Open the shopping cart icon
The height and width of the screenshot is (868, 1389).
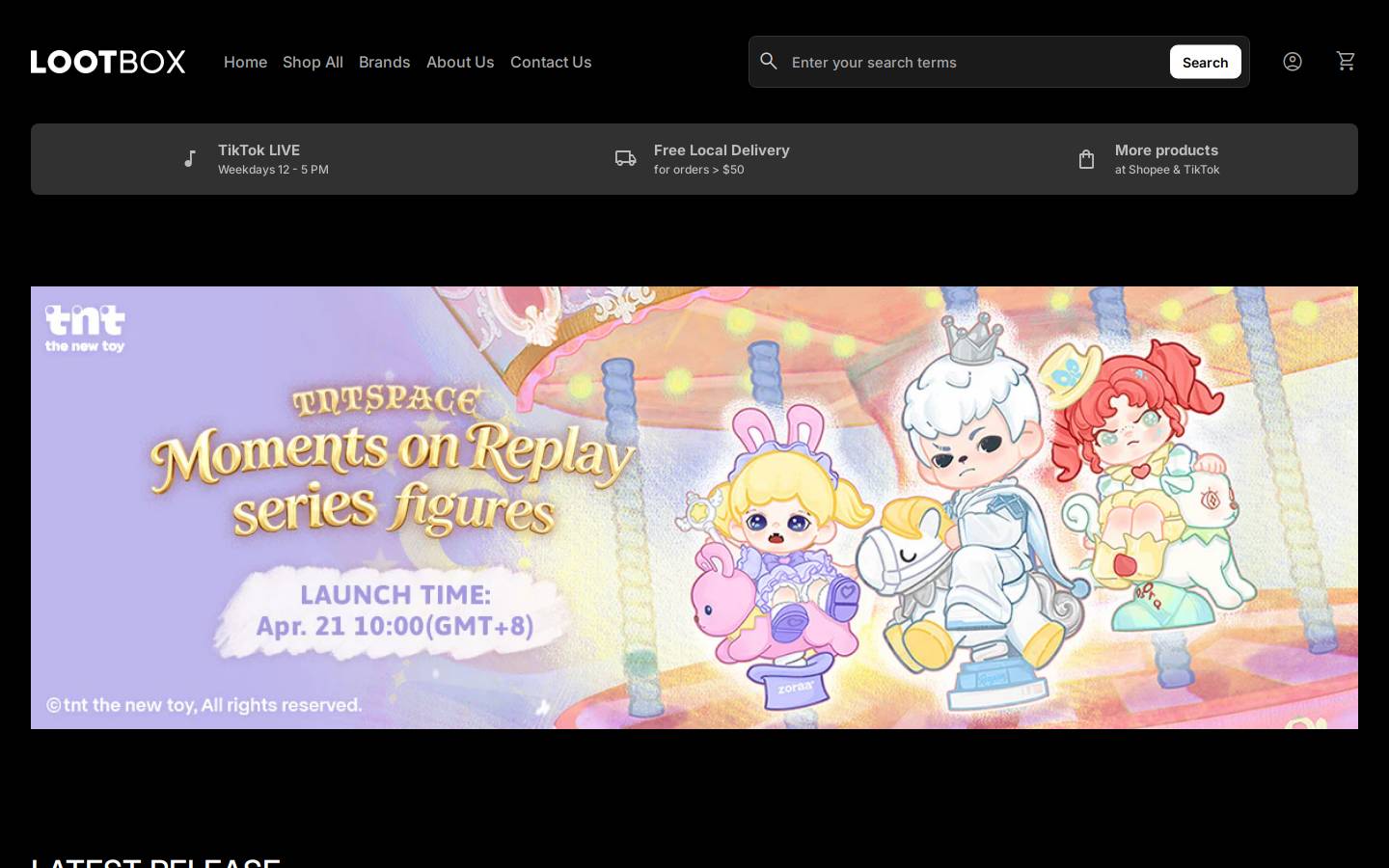1346,61
